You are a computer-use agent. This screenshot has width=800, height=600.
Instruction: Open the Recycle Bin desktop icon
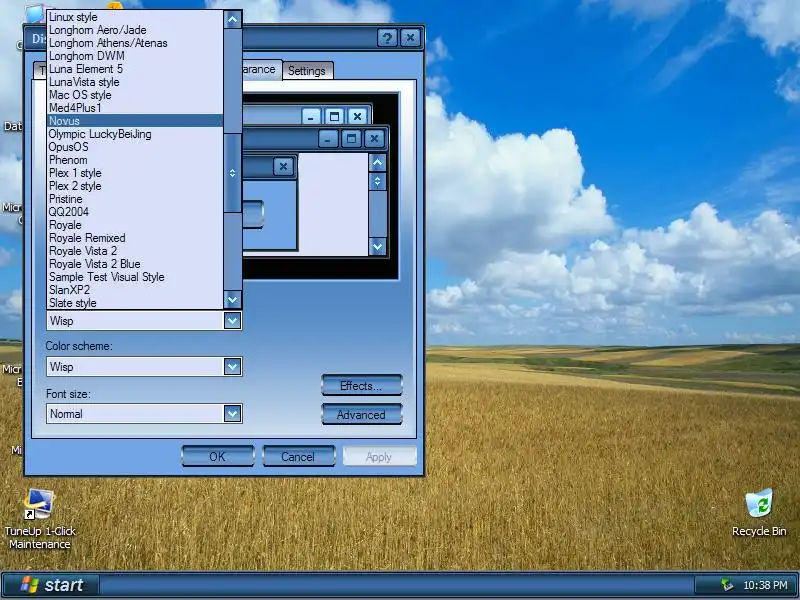click(x=759, y=512)
